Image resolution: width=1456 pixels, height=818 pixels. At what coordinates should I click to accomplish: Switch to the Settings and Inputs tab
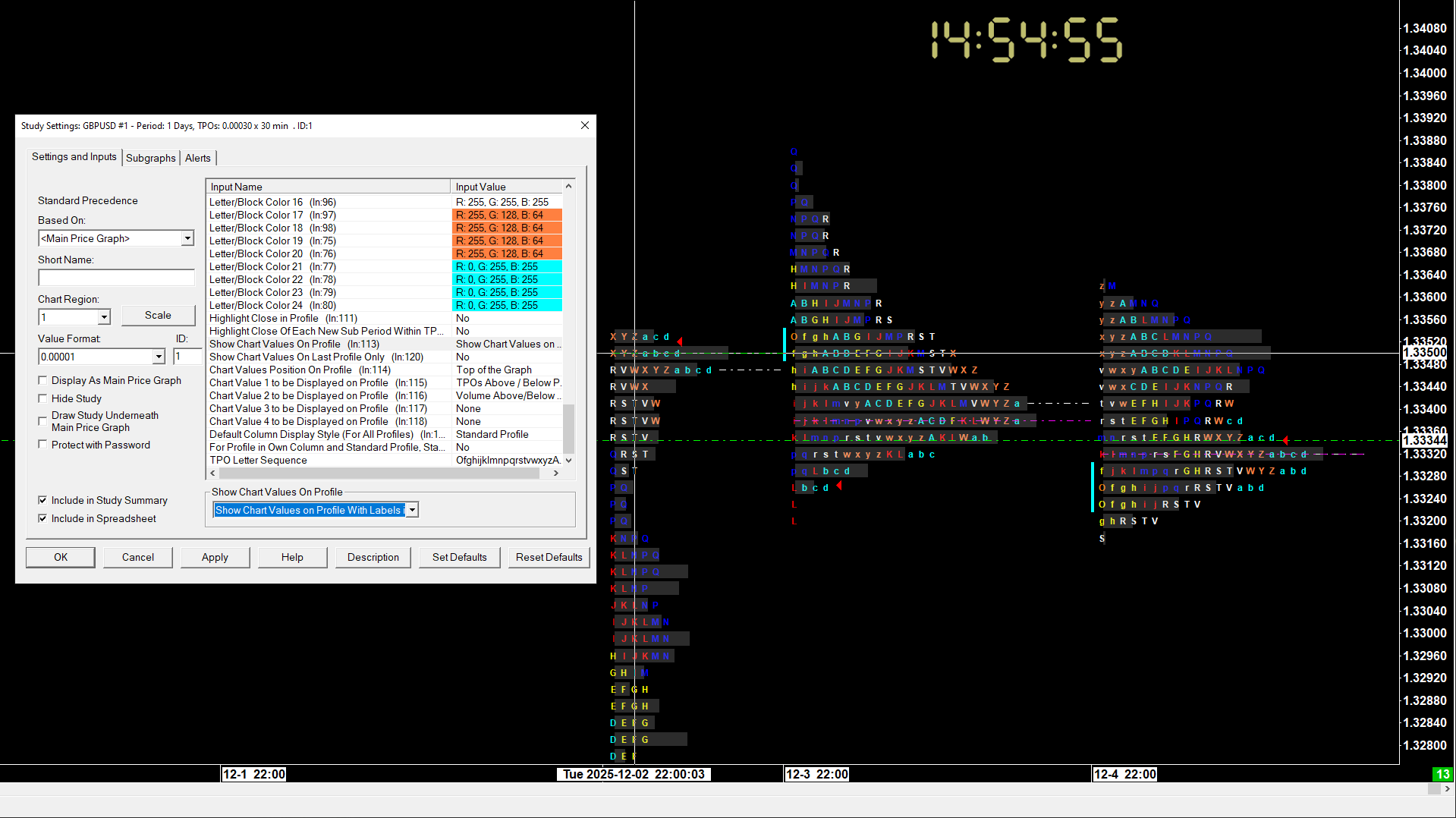click(74, 157)
